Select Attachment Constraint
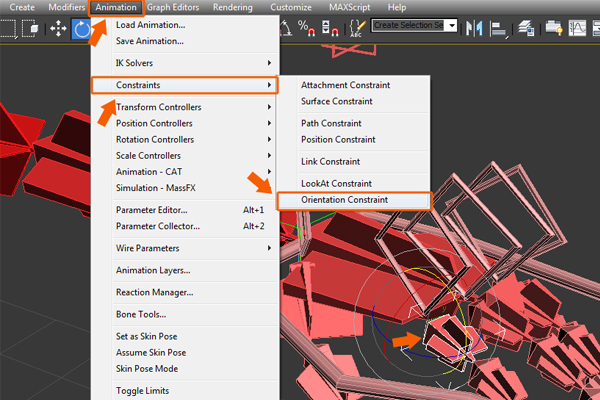600x400 pixels. pos(354,85)
